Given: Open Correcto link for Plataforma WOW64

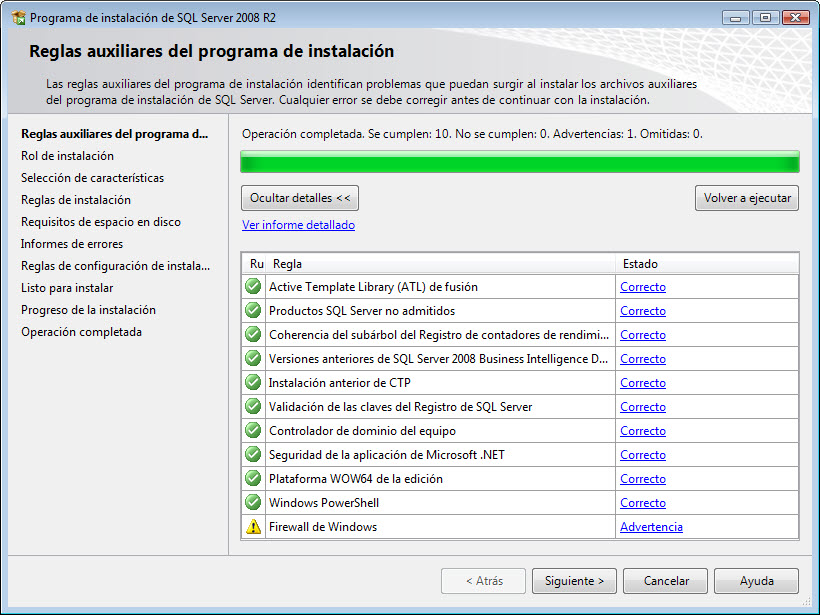Looking at the screenshot, I should 643,479.
